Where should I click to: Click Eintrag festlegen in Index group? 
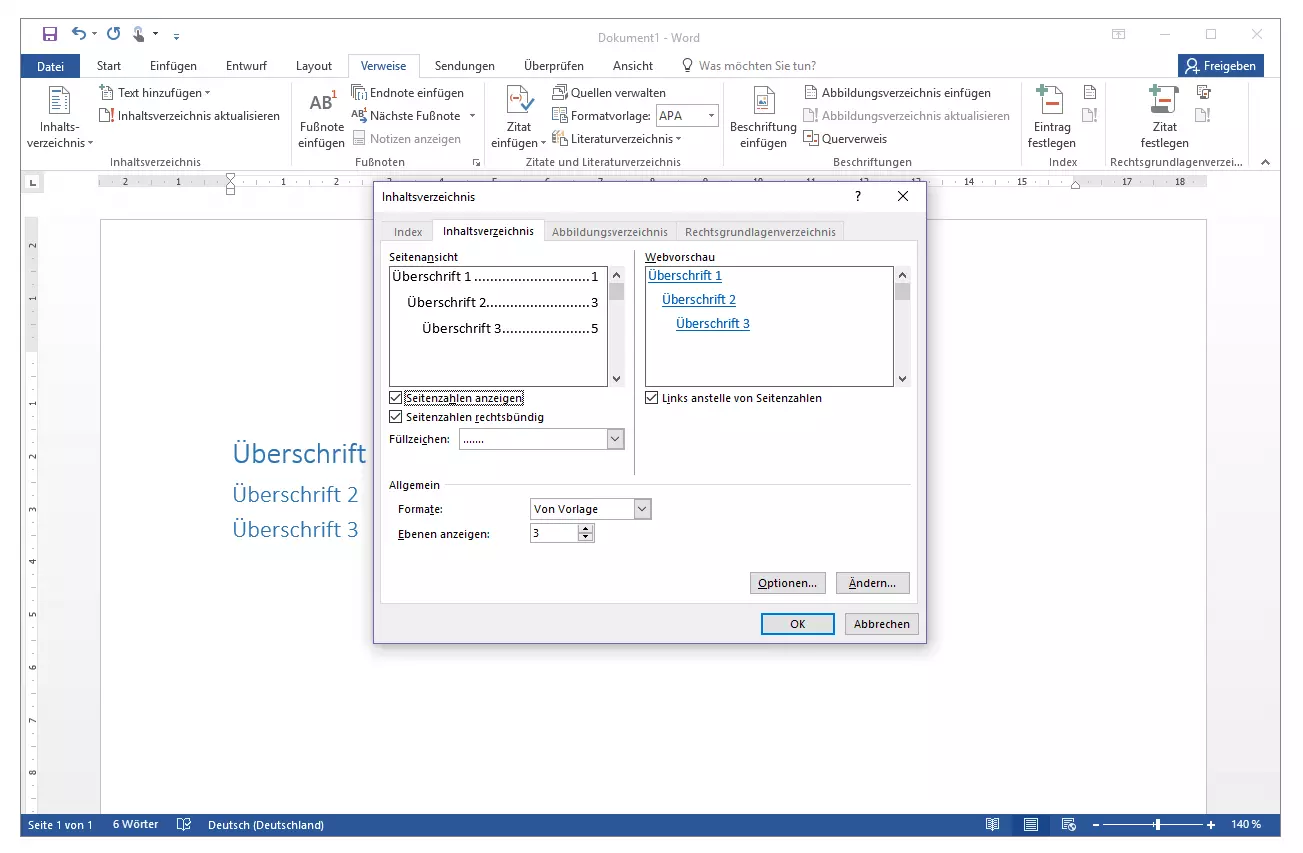click(1050, 118)
